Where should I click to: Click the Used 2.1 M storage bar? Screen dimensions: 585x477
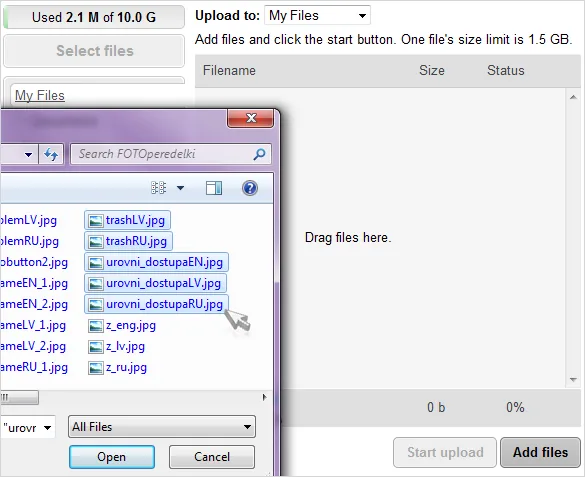pyautogui.click(x=94, y=17)
